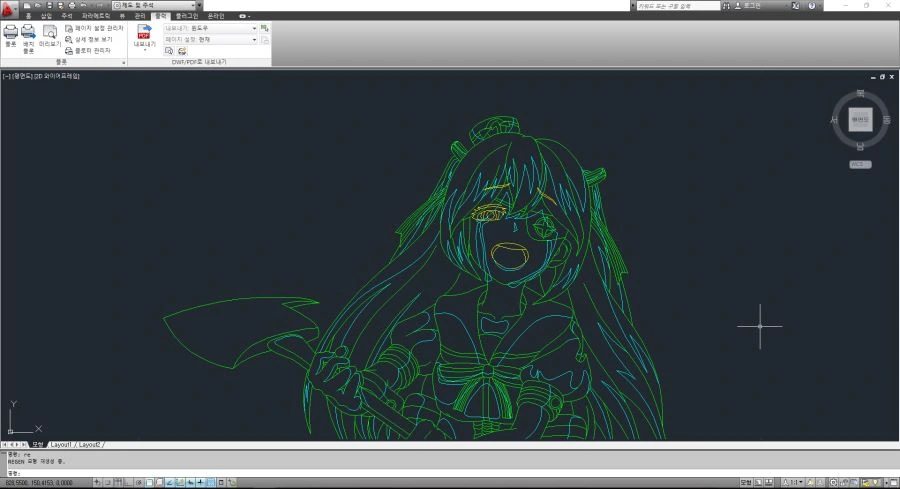
Task: Click the [-] viewport control label
Action: coord(6,76)
